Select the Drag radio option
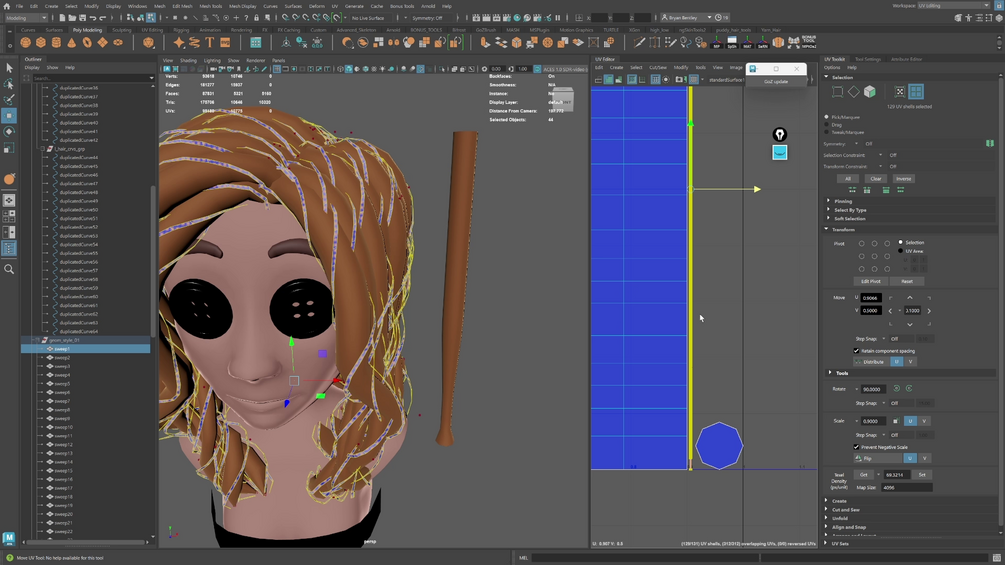This screenshot has width=1005, height=565. click(827, 125)
